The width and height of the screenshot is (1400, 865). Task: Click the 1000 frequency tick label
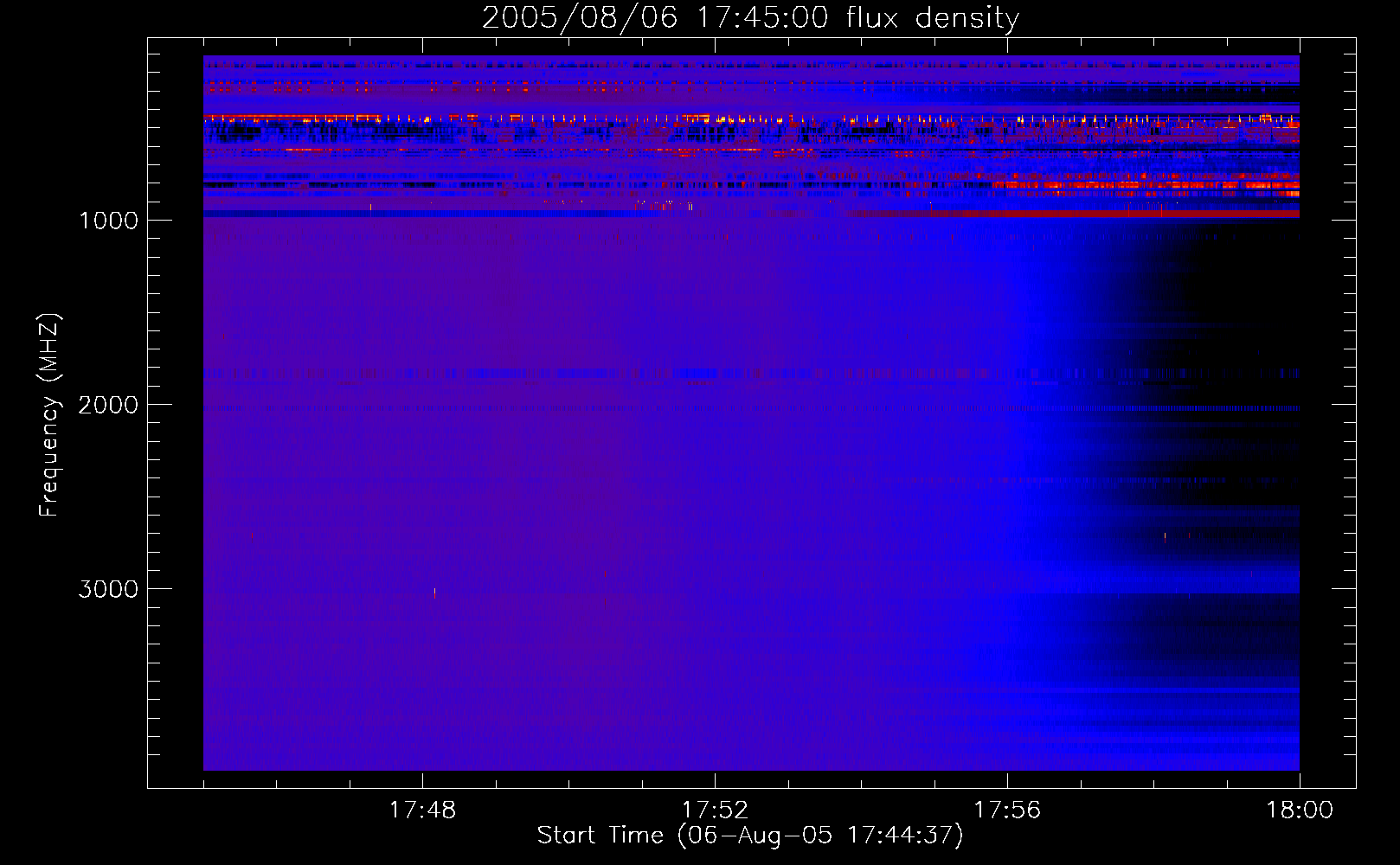click(x=108, y=221)
